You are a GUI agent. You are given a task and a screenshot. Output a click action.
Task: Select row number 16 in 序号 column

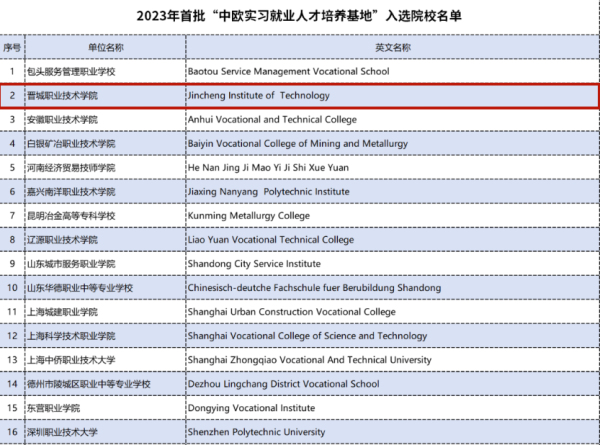pos(12,432)
